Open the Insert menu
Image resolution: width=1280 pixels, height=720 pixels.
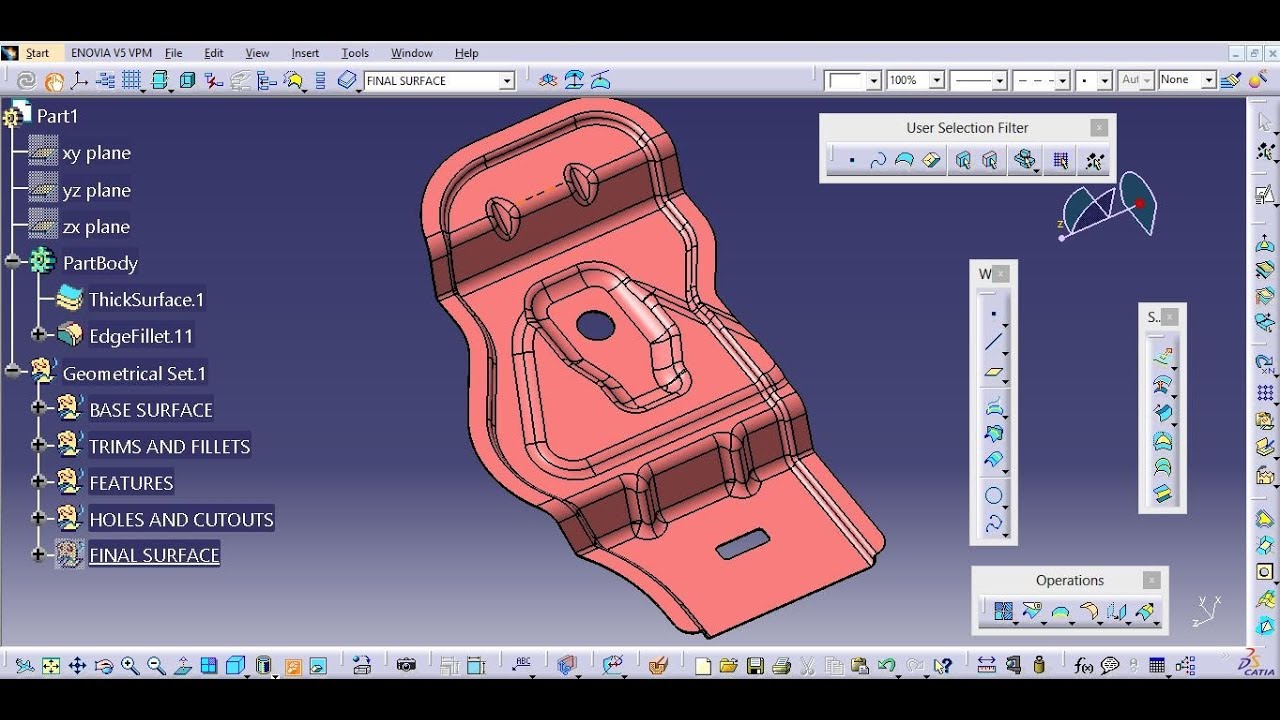point(305,53)
